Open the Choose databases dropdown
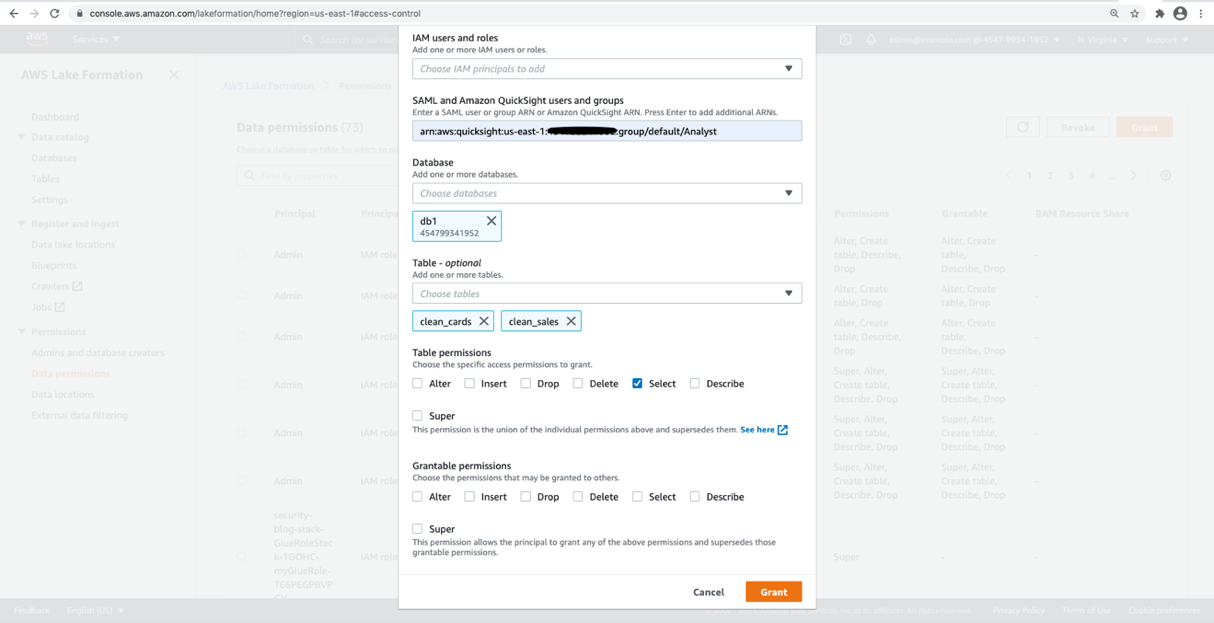 click(607, 193)
